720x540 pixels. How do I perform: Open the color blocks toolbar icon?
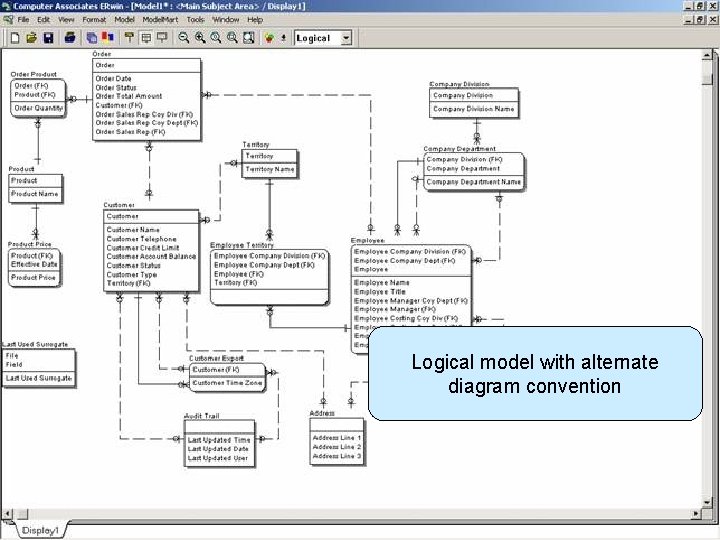tap(108, 38)
